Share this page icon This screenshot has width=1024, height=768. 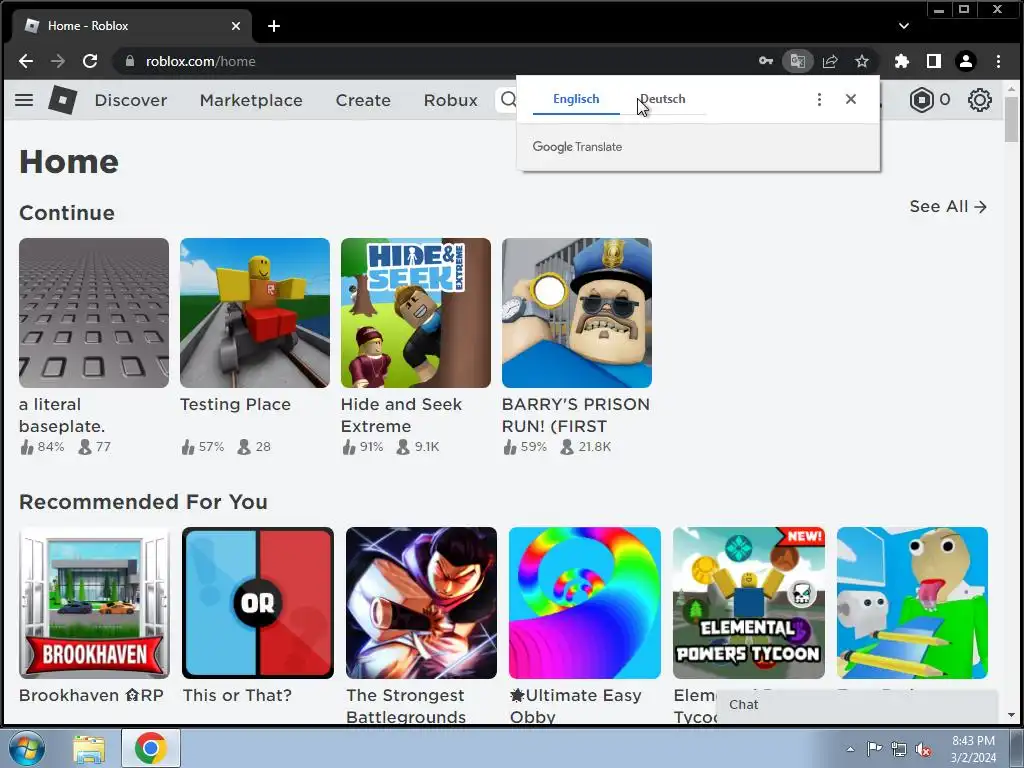click(829, 61)
